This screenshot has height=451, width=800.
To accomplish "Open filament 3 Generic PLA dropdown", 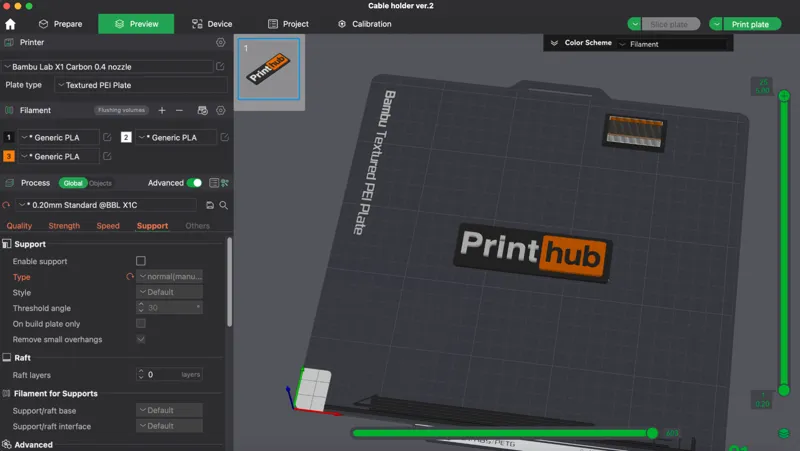I will pos(59,156).
